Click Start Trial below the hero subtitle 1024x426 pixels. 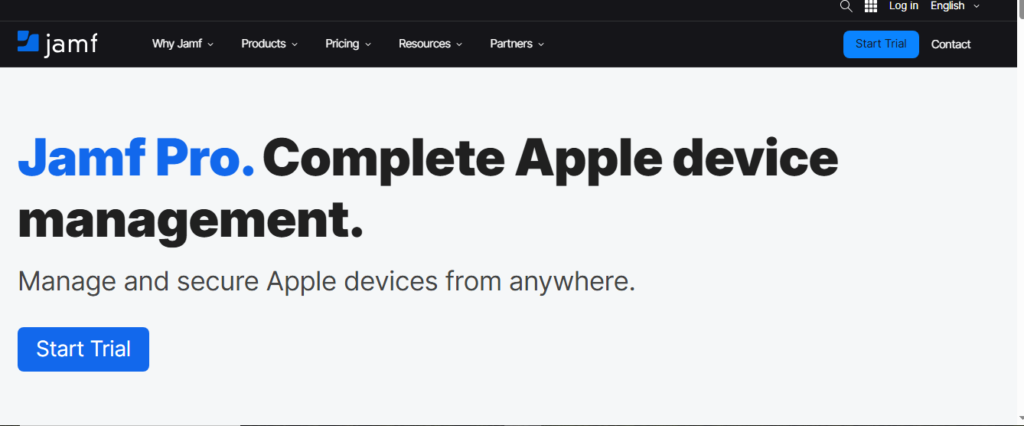[x=83, y=349]
